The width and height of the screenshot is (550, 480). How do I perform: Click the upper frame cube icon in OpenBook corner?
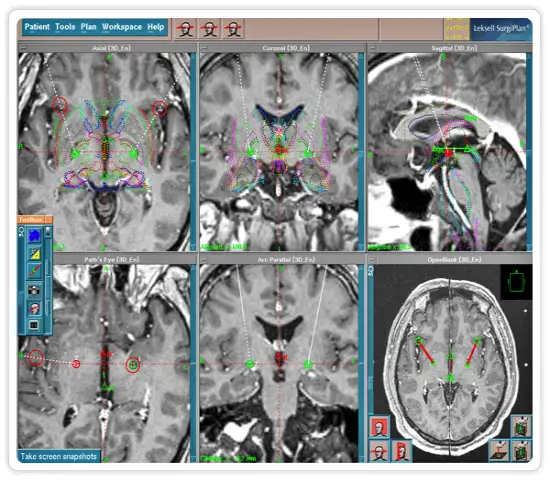pyautogui.click(x=522, y=426)
